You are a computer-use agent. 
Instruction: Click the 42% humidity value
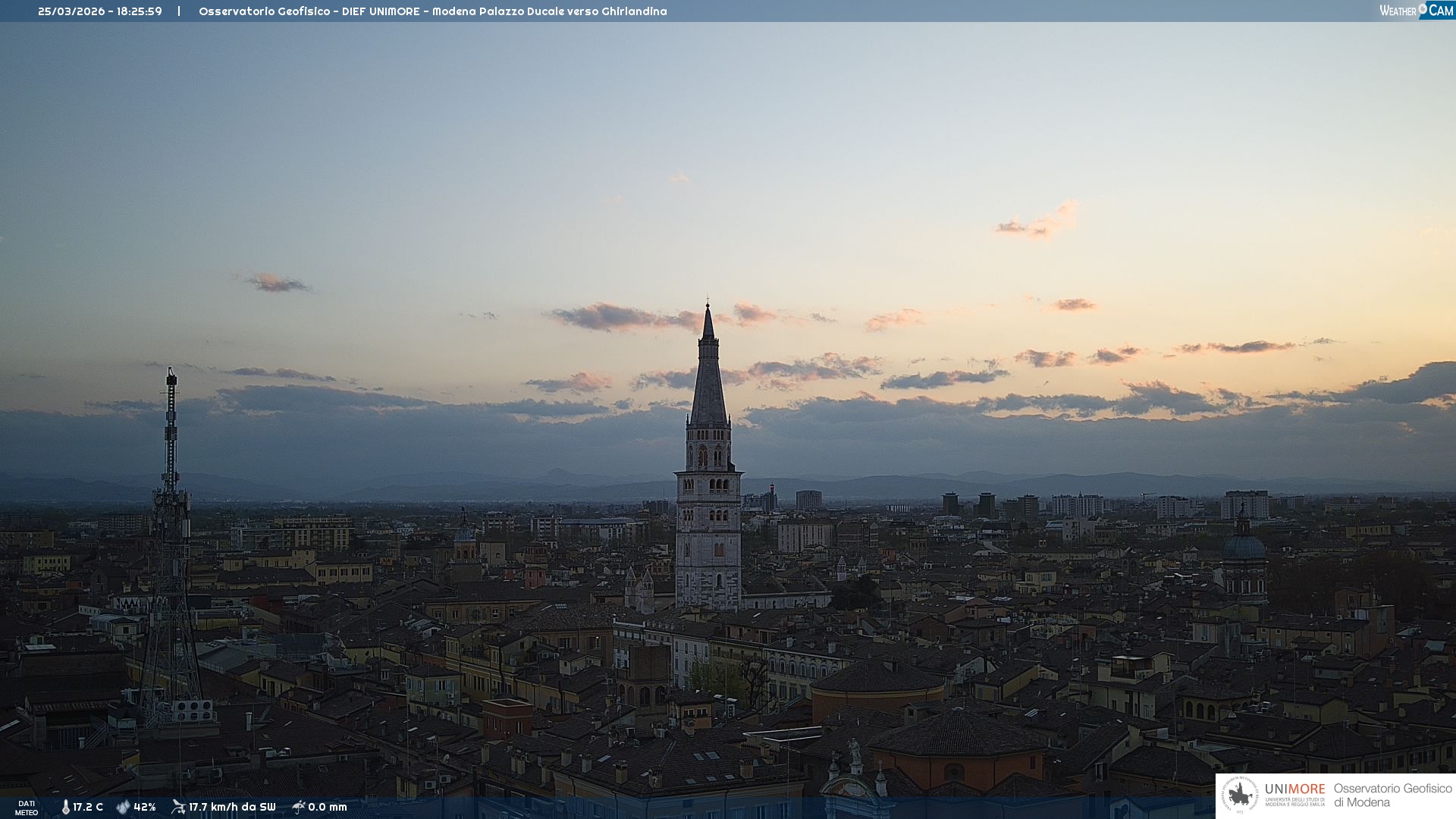145,808
